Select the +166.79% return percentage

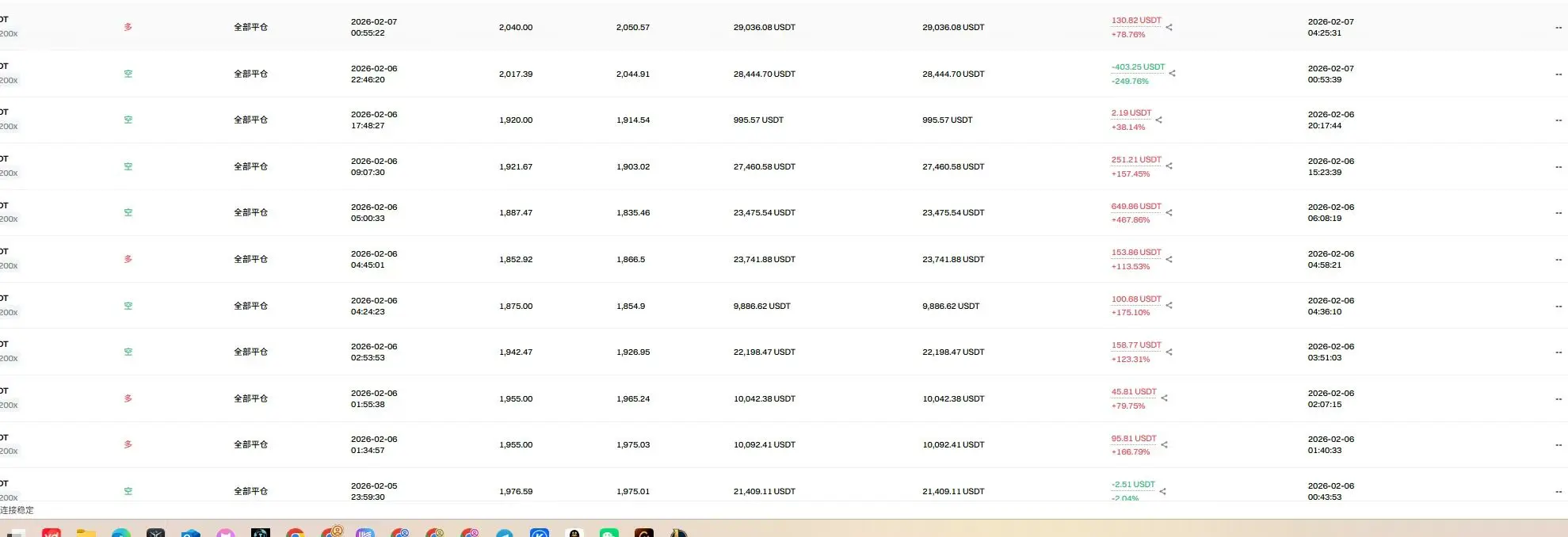click(x=1130, y=452)
